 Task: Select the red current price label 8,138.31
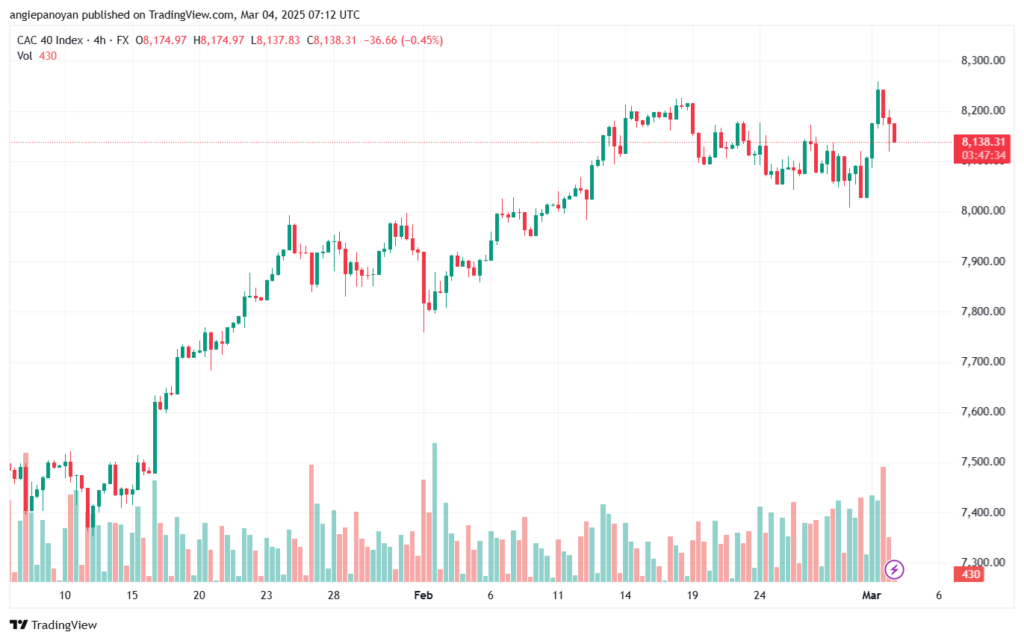click(x=982, y=142)
